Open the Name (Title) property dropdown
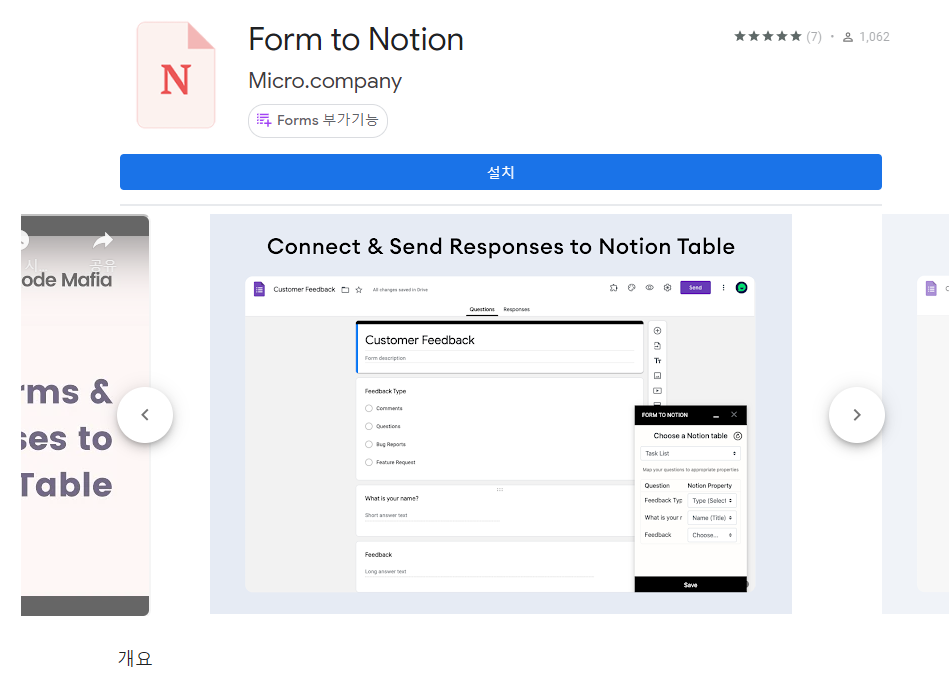Image resolution: width=949 pixels, height=682 pixels. click(x=712, y=518)
